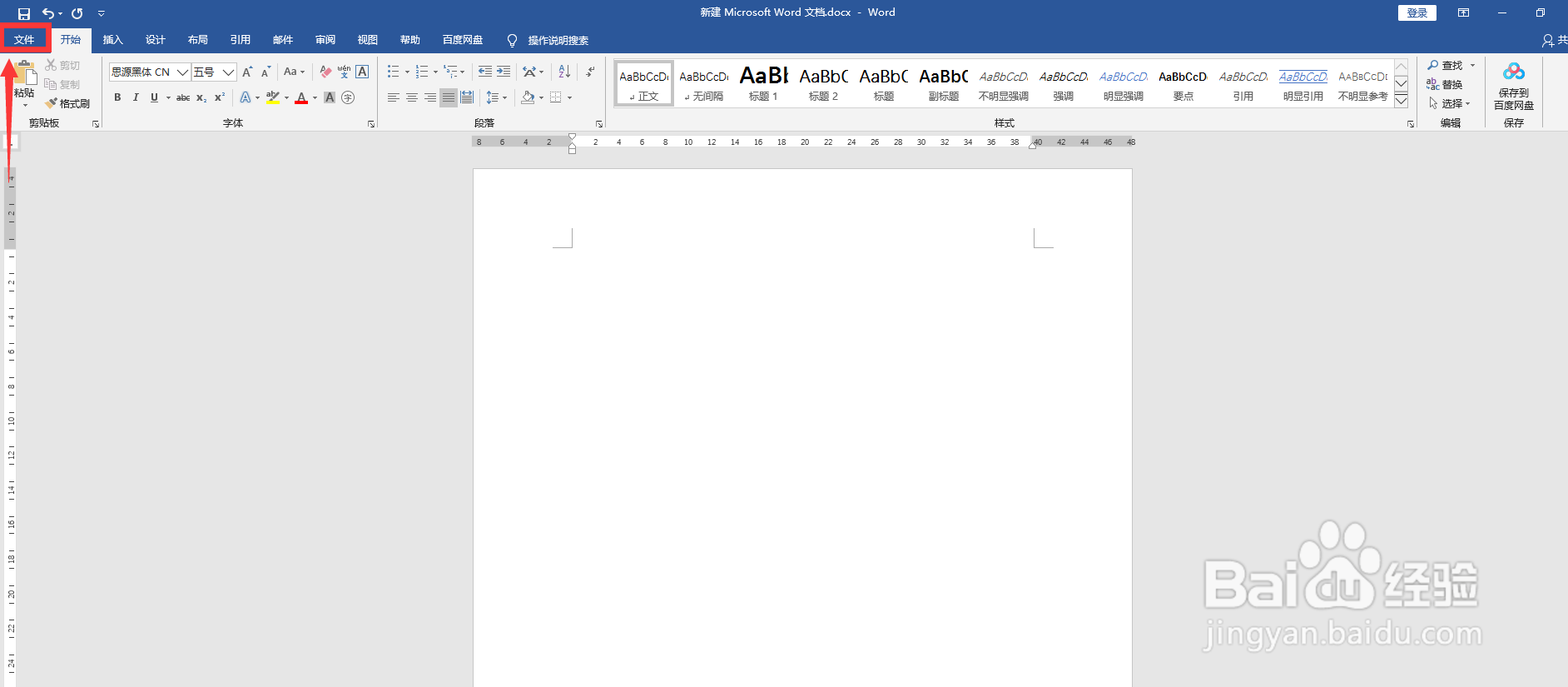
Task: Click the Cut (剪切) scissors icon
Action: tap(51, 65)
